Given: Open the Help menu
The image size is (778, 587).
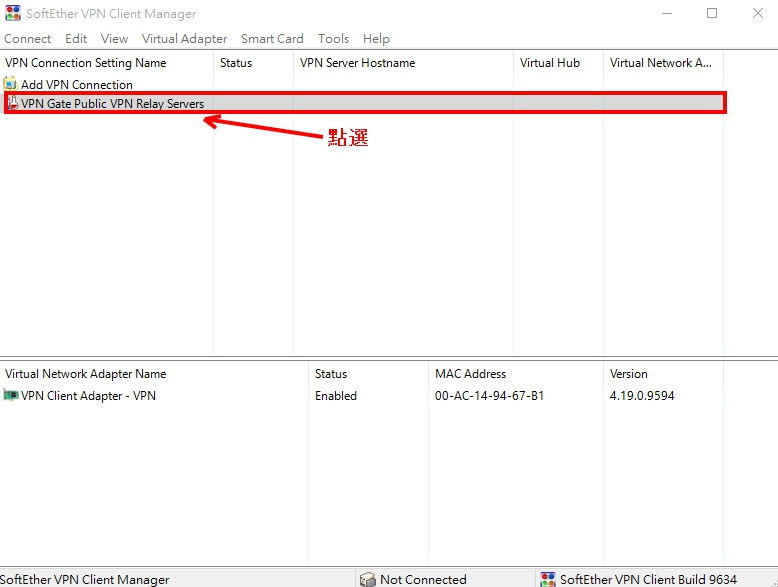Looking at the screenshot, I should point(376,39).
